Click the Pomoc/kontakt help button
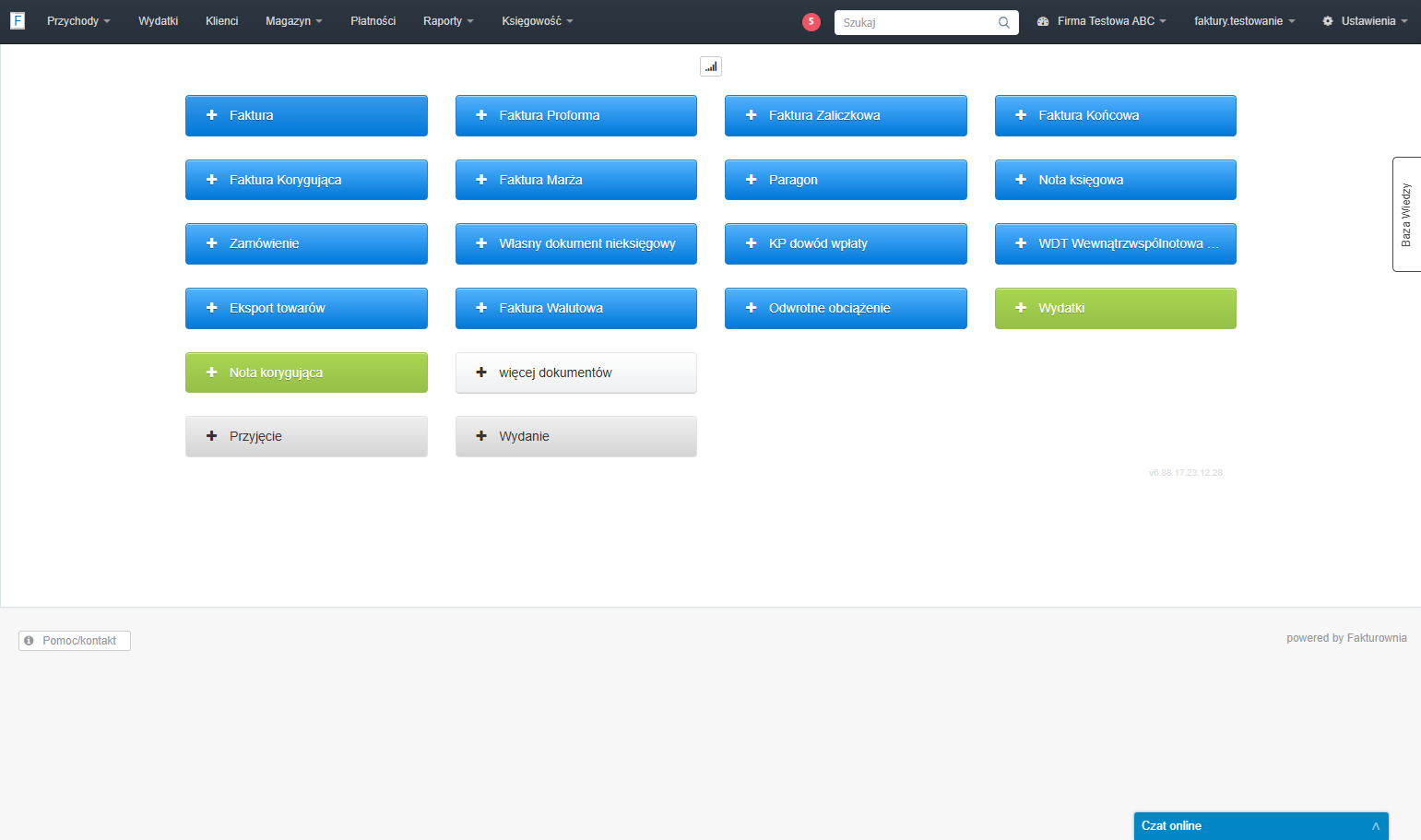This screenshot has width=1421, height=840. click(75, 641)
